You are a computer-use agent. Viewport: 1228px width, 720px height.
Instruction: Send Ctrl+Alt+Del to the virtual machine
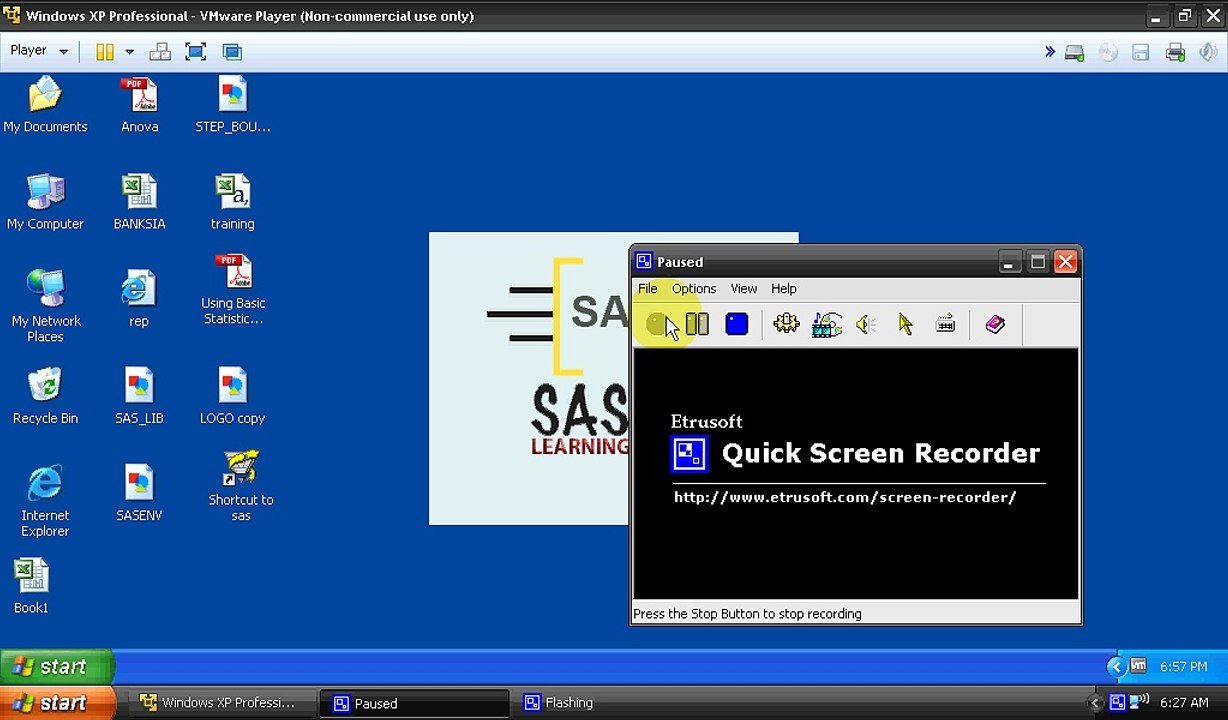coord(160,52)
